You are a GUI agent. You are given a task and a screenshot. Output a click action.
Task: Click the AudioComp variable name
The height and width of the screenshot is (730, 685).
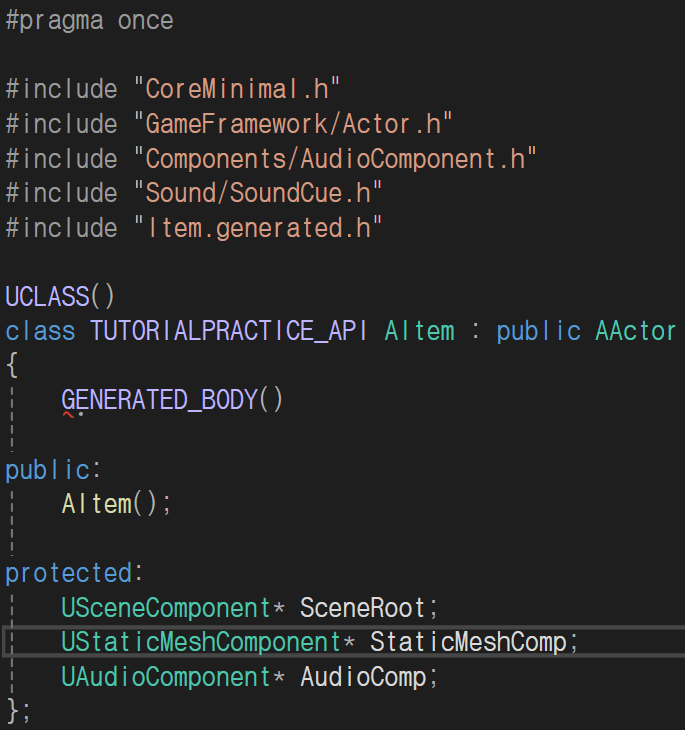(x=363, y=676)
